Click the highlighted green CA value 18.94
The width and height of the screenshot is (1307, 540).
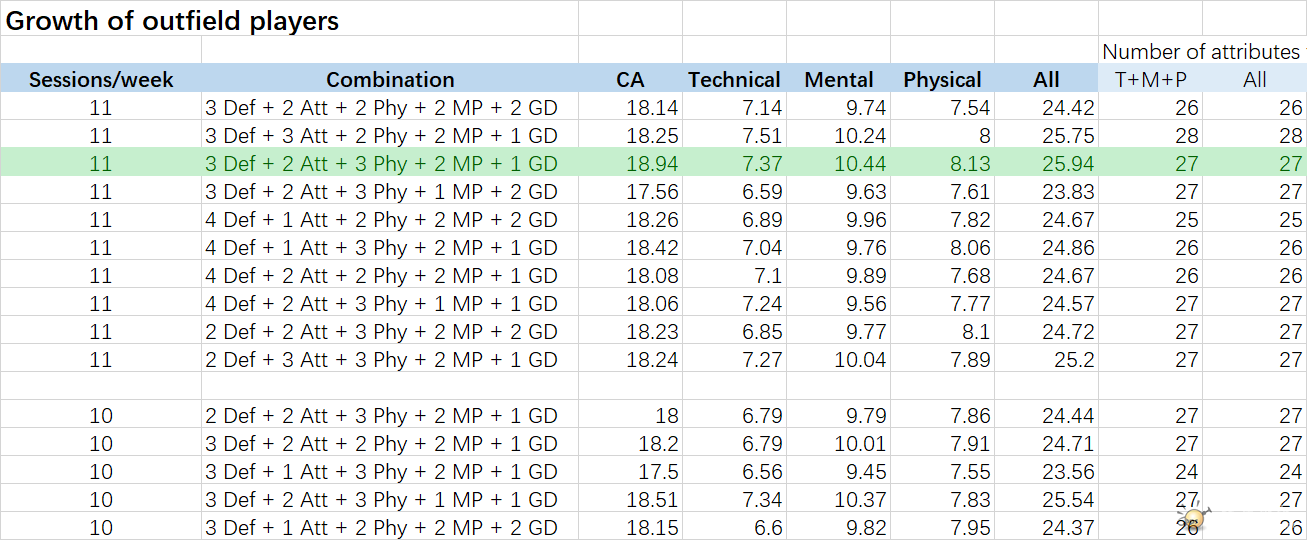click(652, 164)
